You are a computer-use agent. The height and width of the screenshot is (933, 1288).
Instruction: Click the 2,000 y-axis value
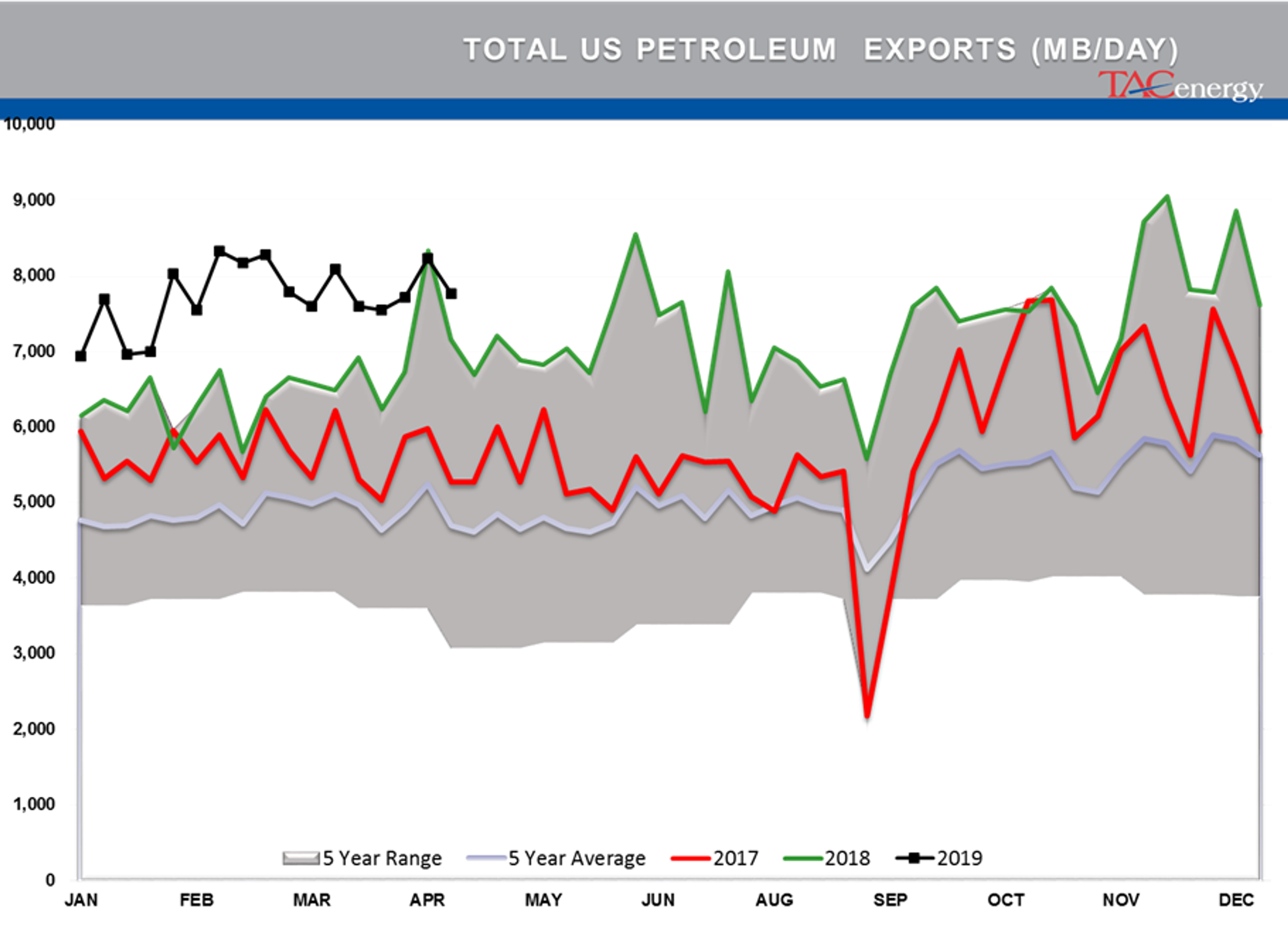click(34, 729)
